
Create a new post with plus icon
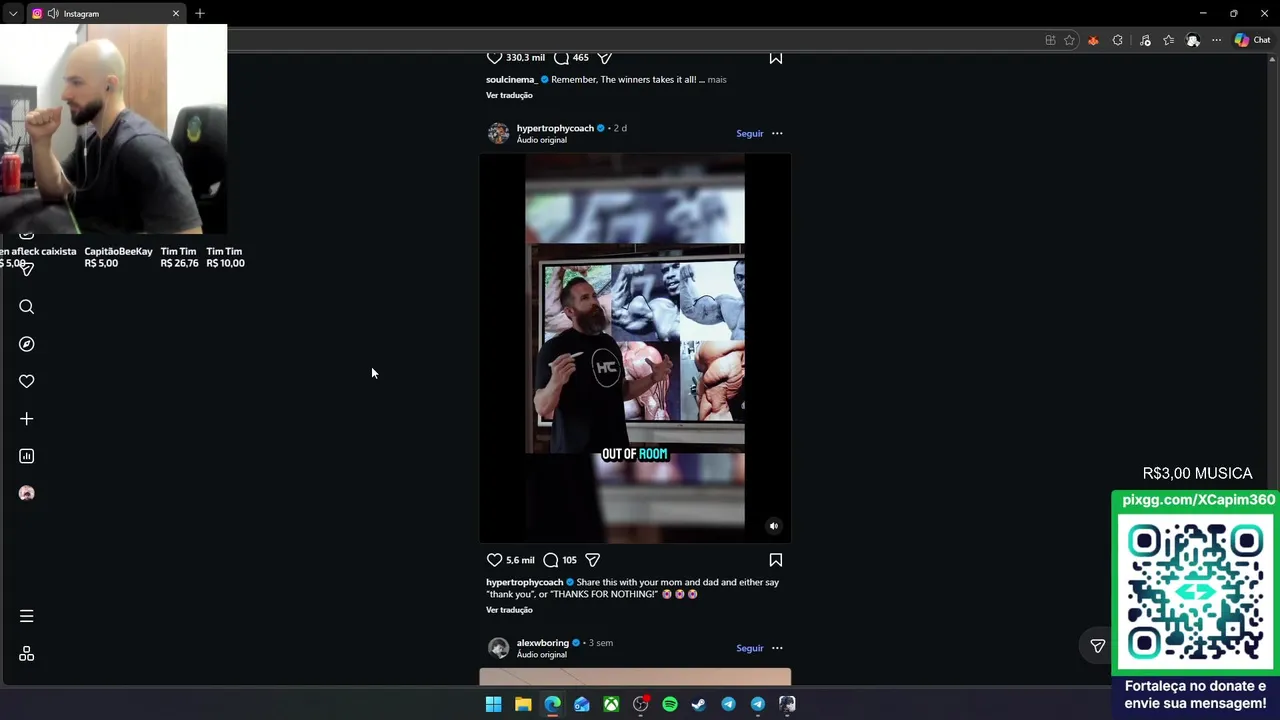[x=27, y=419]
